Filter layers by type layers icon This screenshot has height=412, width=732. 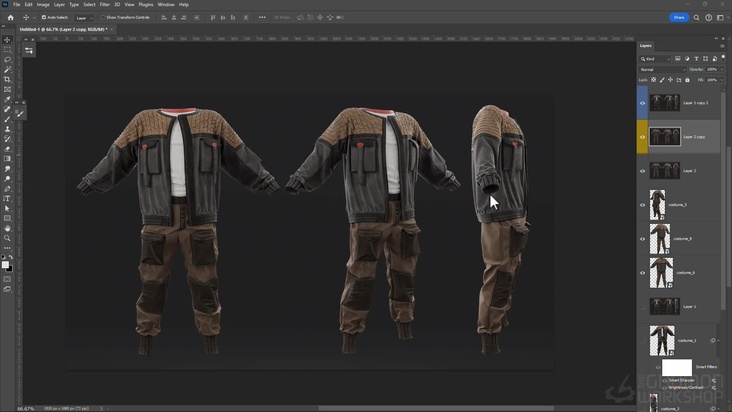tap(696, 59)
